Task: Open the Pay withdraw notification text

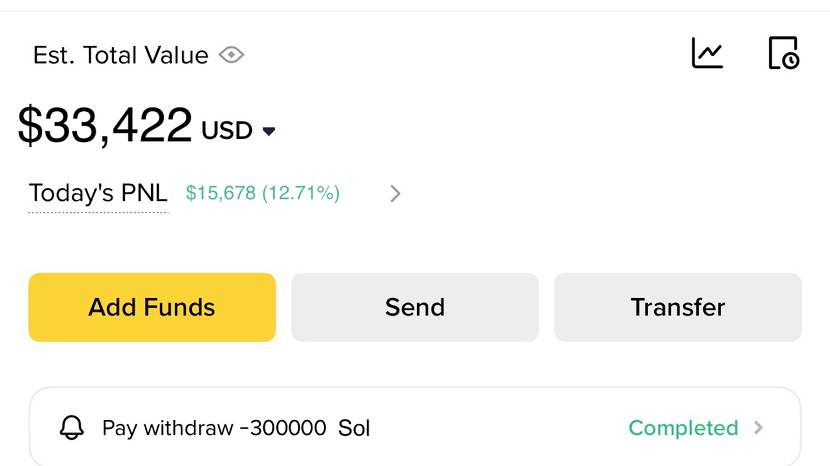Action: tap(169, 428)
